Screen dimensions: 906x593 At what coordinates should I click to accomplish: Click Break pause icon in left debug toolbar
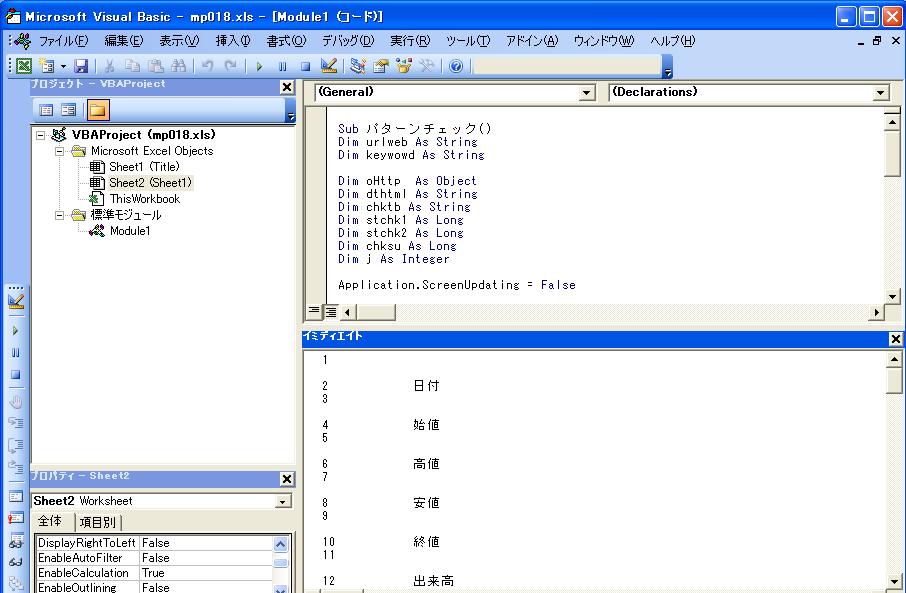click(x=16, y=353)
